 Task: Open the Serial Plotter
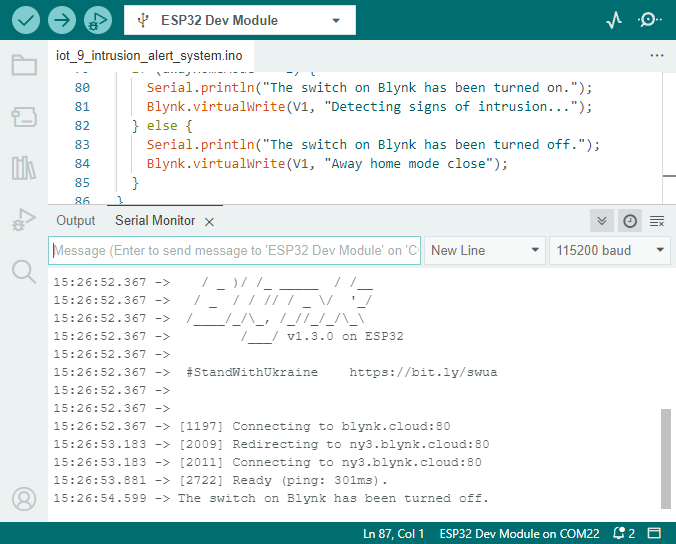613,20
